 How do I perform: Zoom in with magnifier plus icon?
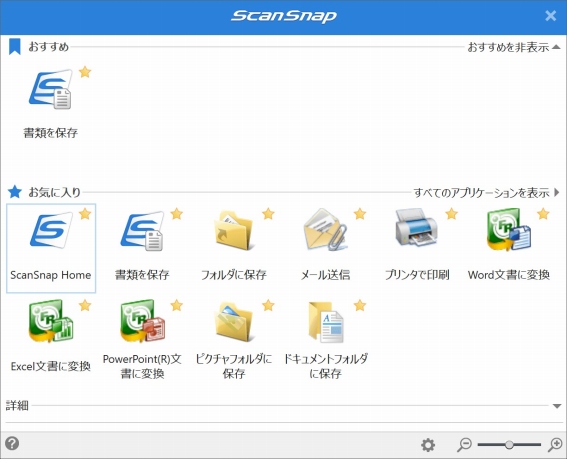555,445
